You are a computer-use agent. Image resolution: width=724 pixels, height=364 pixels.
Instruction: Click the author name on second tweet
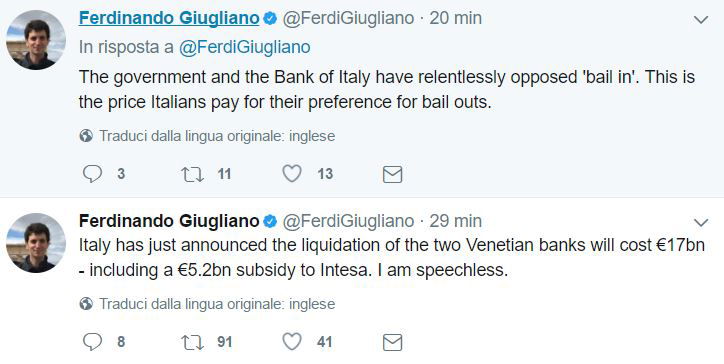169,221
